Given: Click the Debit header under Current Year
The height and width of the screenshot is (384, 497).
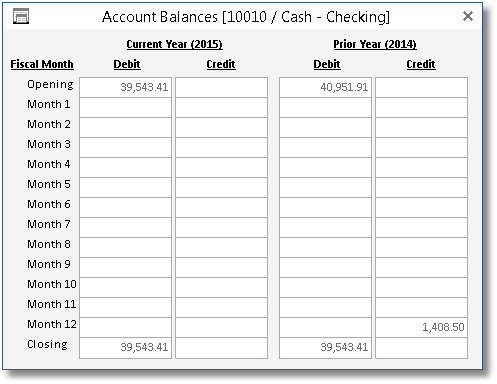Looking at the screenshot, I should [x=127, y=64].
